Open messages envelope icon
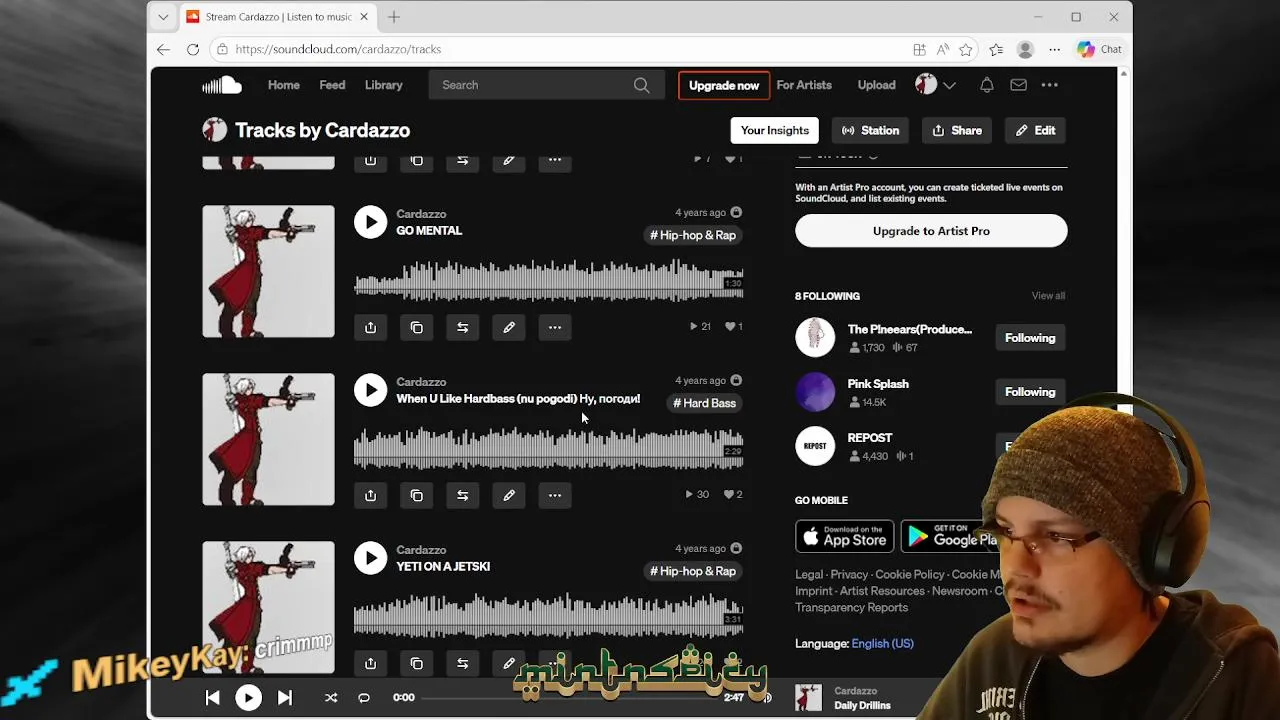Screen dimensions: 1280x720 point(1018,85)
